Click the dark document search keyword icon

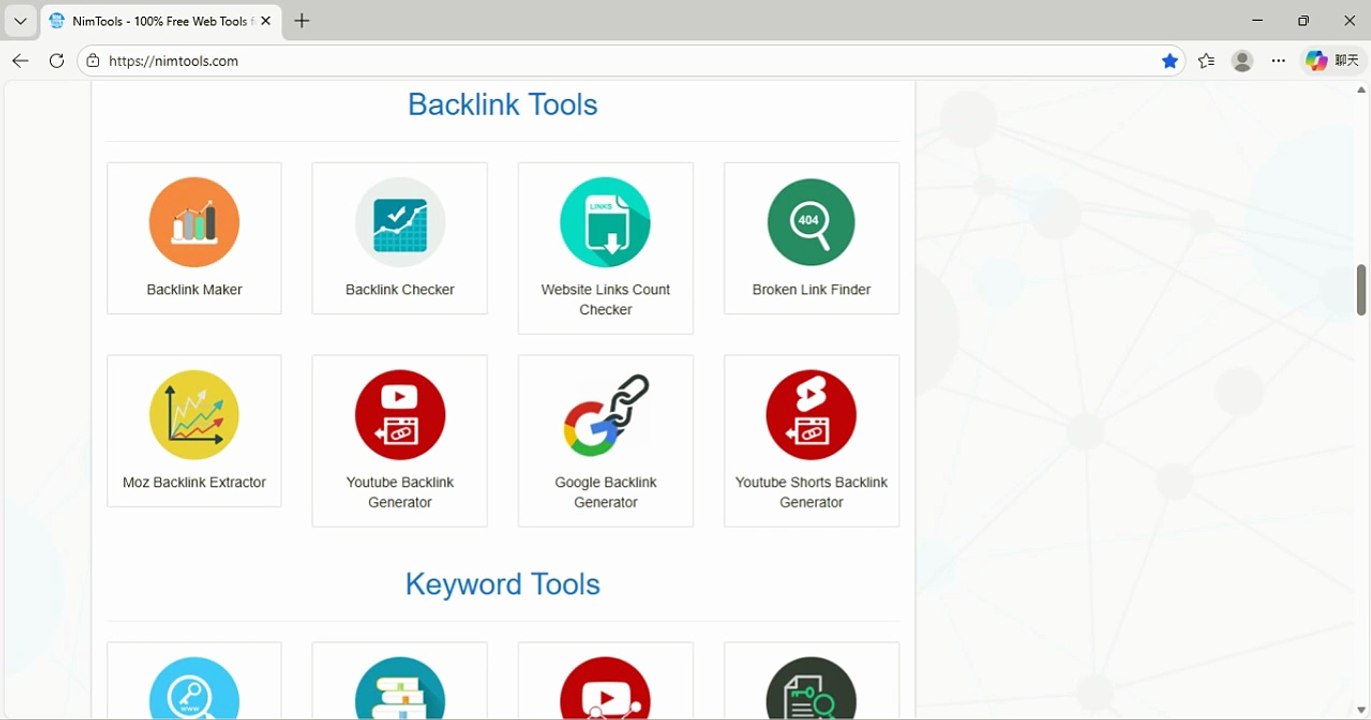click(811, 688)
